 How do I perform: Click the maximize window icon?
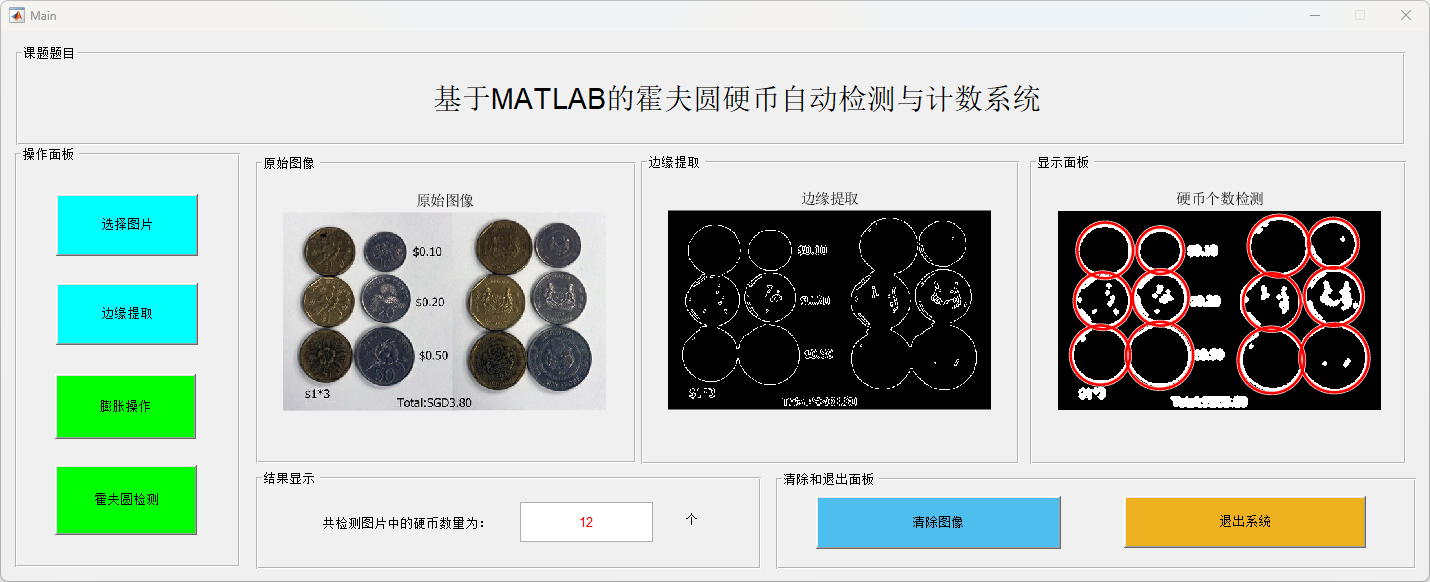pyautogui.click(x=1359, y=15)
